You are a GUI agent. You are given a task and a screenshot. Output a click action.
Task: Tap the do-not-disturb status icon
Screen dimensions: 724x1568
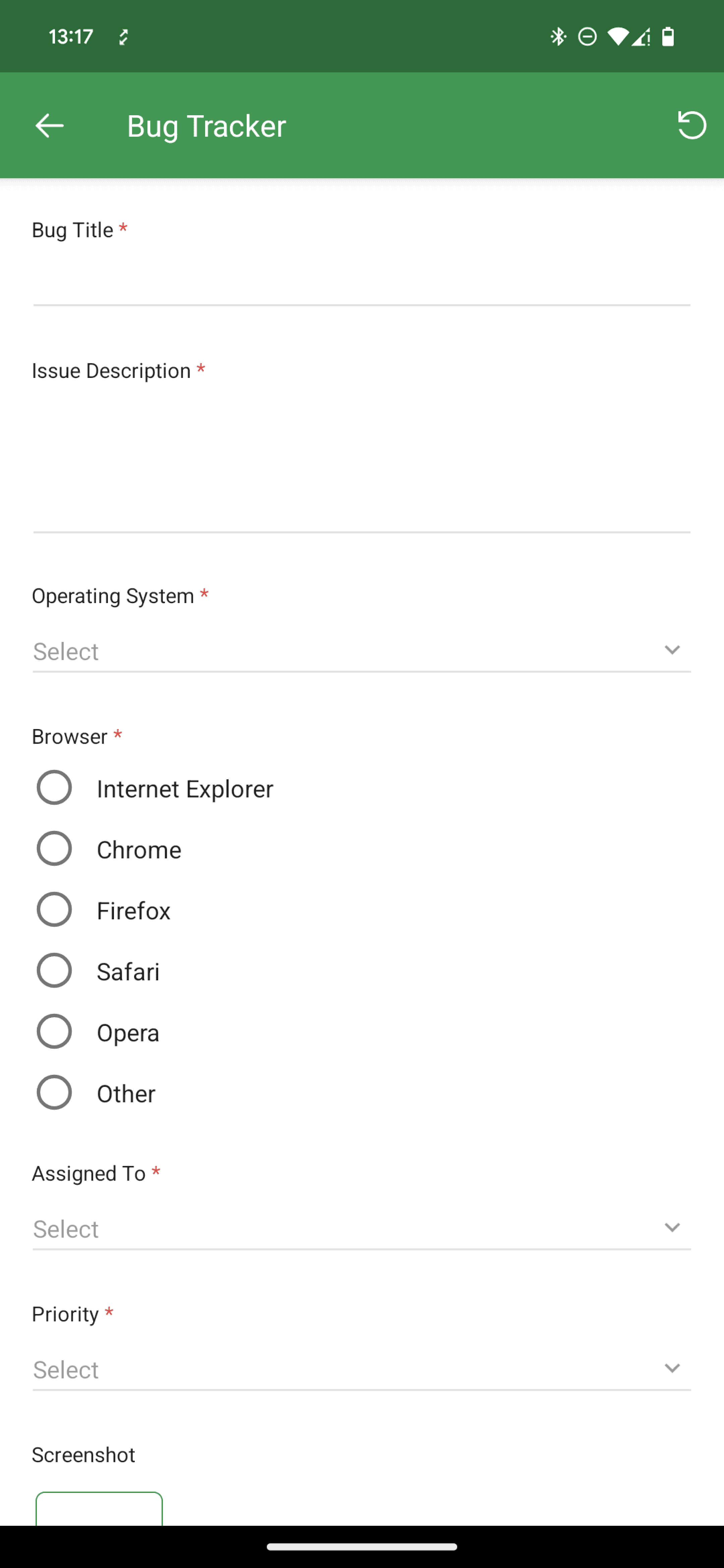pyautogui.click(x=587, y=37)
